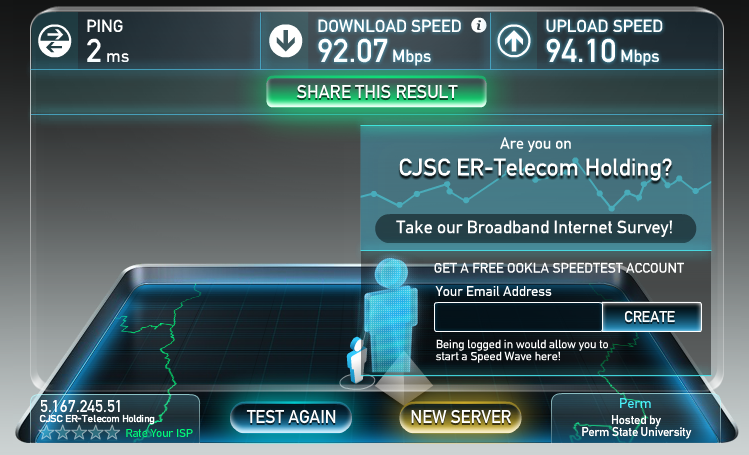
Task: Click the download arrow icon
Action: click(285, 41)
